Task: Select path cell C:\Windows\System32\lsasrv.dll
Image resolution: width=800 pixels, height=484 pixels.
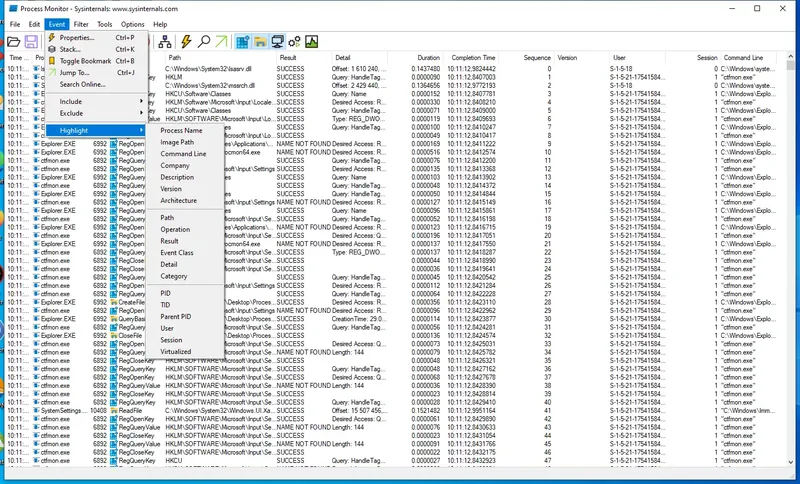Action: click(208, 69)
